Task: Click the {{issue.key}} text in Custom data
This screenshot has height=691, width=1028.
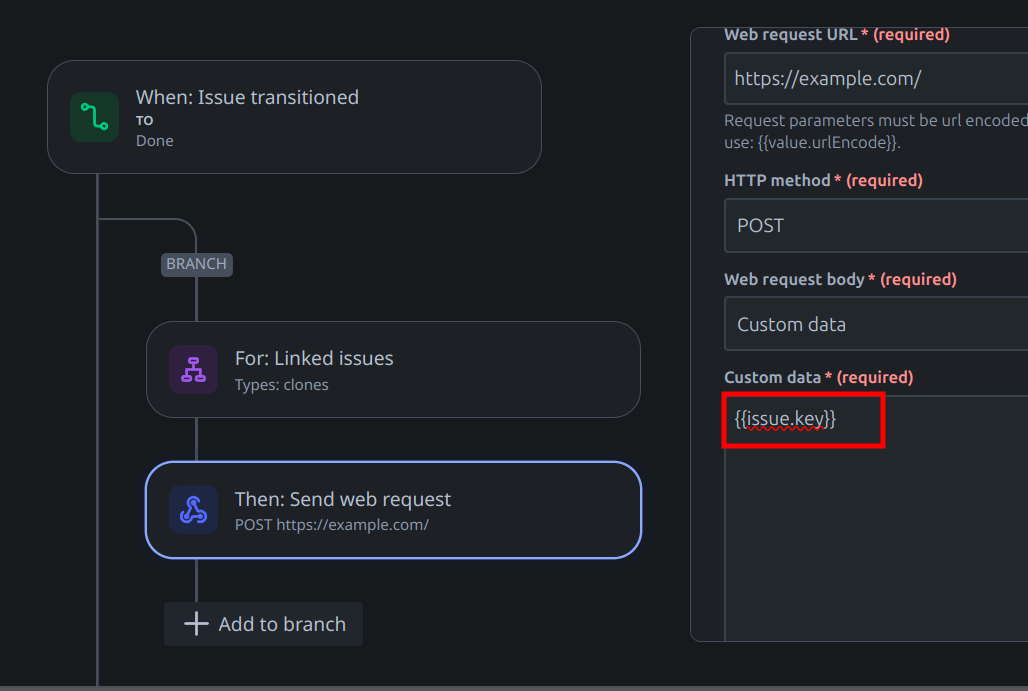Action: click(785, 419)
